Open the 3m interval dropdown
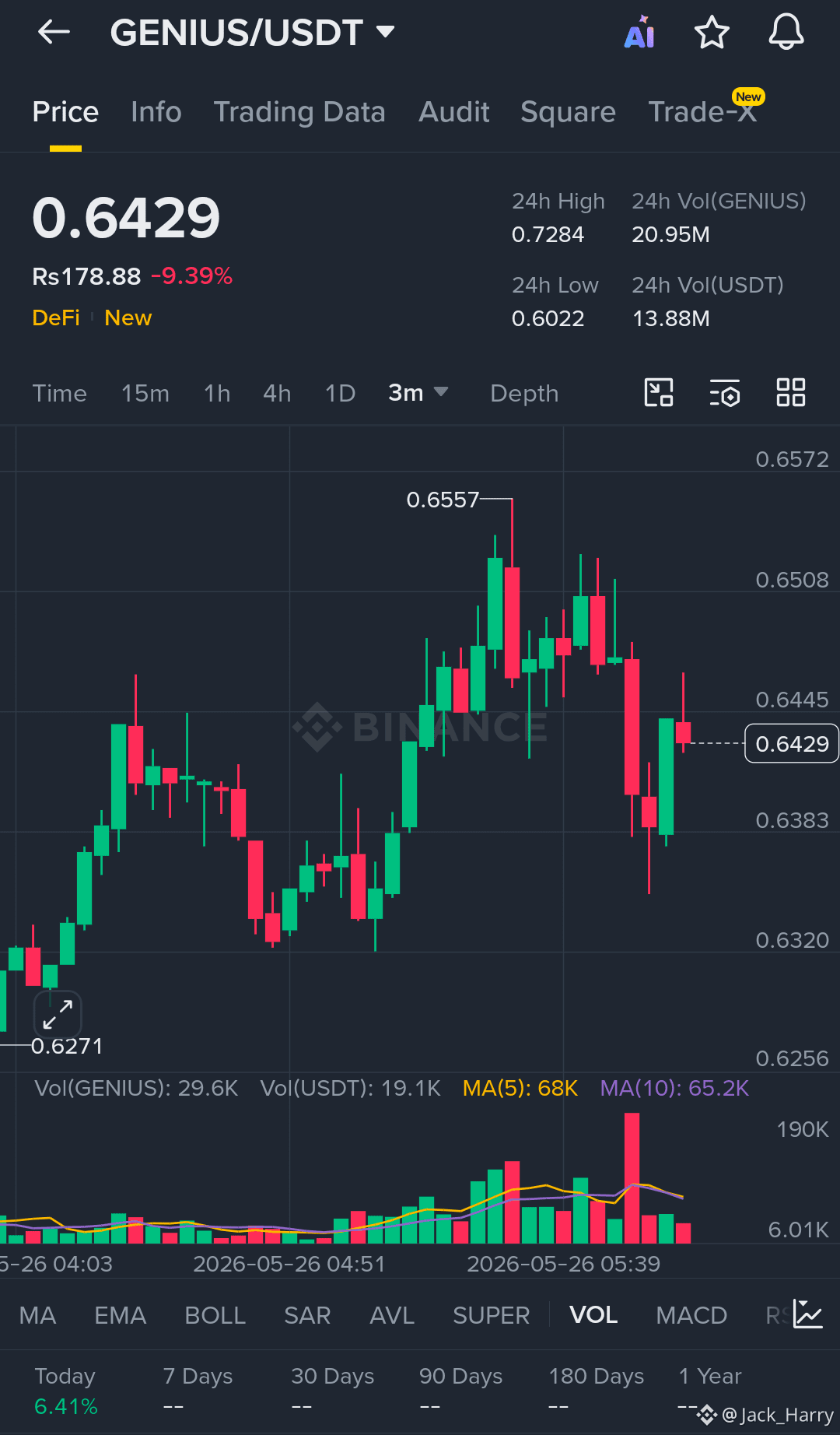This screenshot has width=840, height=1435. [418, 393]
